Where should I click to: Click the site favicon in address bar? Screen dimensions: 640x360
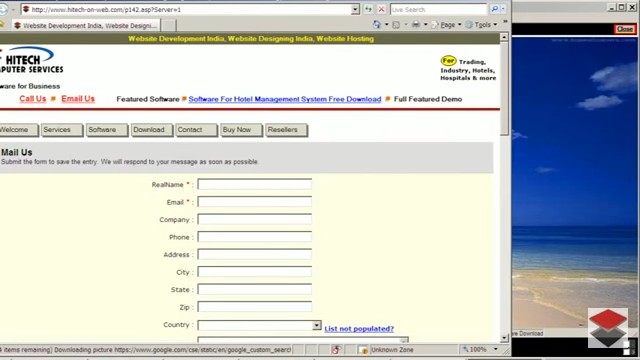point(26,9)
